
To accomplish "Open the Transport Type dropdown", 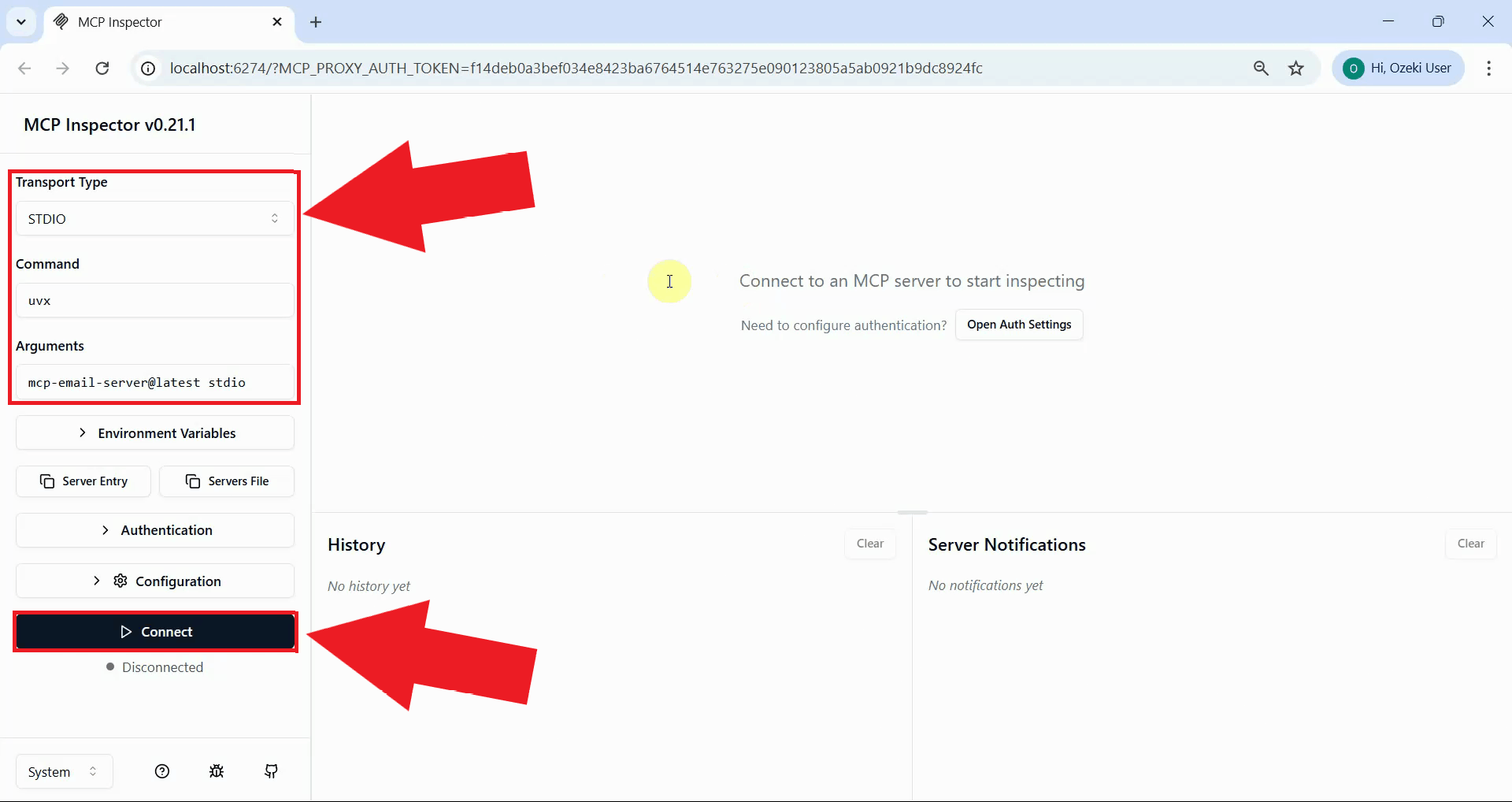I will 154,218.
